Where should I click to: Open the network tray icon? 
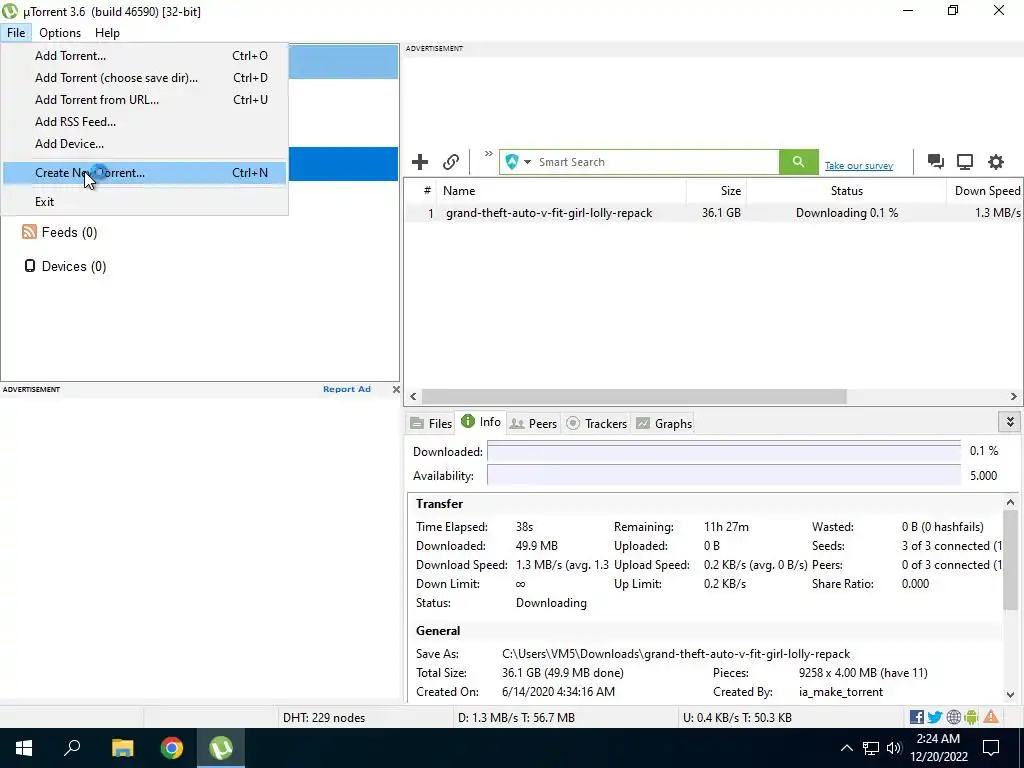point(871,748)
